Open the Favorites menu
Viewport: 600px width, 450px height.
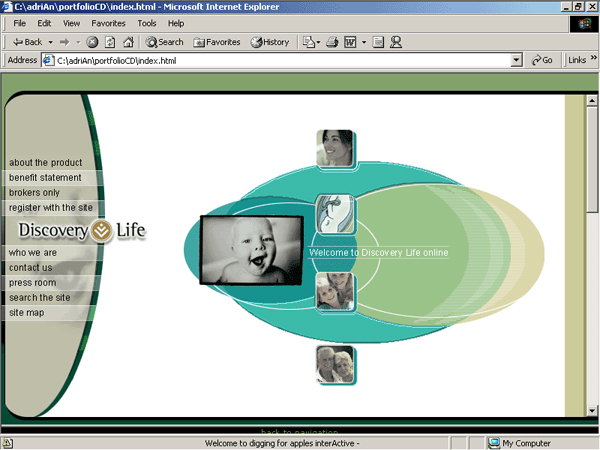point(108,22)
